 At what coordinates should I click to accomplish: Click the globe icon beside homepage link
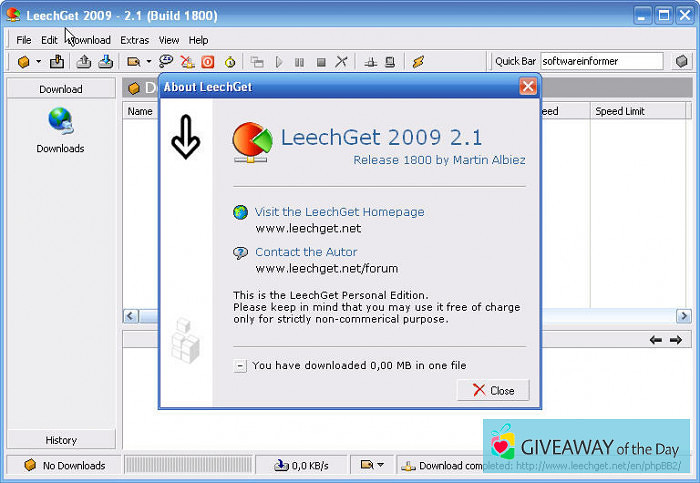[x=240, y=212]
